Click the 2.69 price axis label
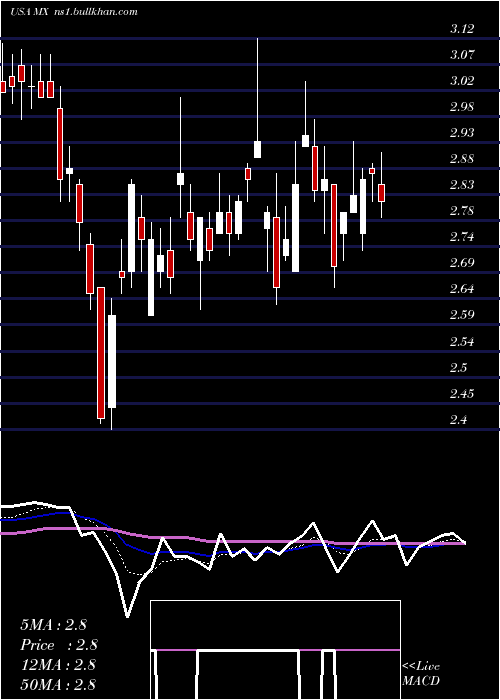 coord(461,263)
